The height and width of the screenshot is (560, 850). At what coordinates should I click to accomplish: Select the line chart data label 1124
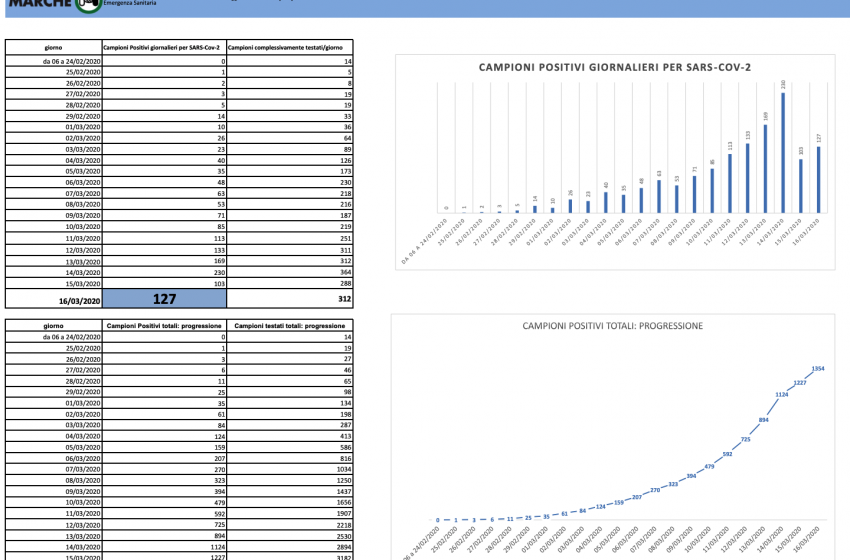coord(782,395)
